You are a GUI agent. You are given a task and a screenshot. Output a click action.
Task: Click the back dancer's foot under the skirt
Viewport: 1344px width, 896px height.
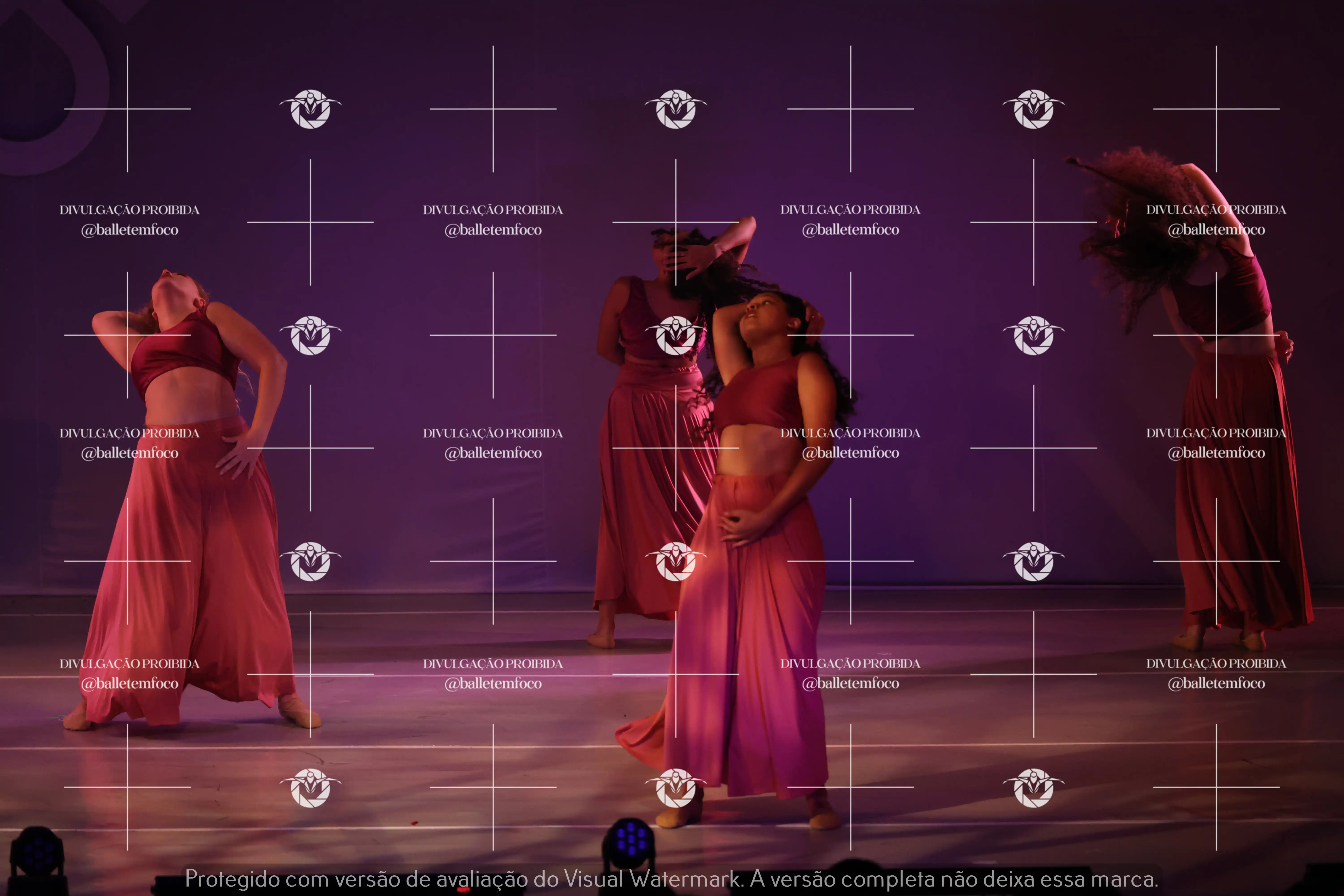601,639
